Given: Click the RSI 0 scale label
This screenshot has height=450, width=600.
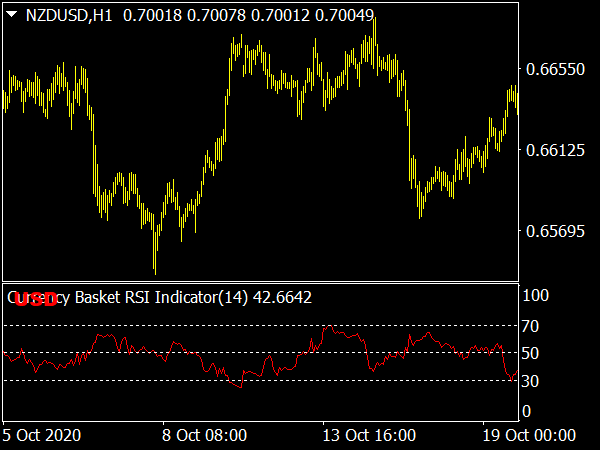Looking at the screenshot, I should 527,412.
